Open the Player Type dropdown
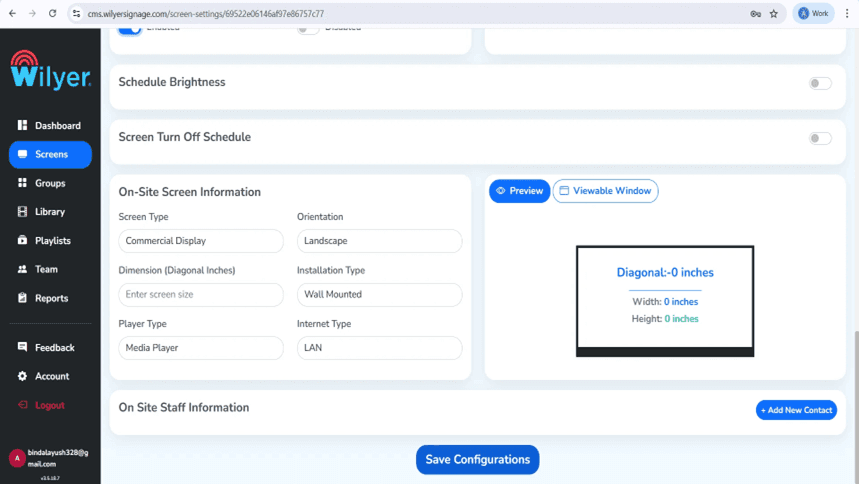The width and height of the screenshot is (859, 484). pos(201,348)
